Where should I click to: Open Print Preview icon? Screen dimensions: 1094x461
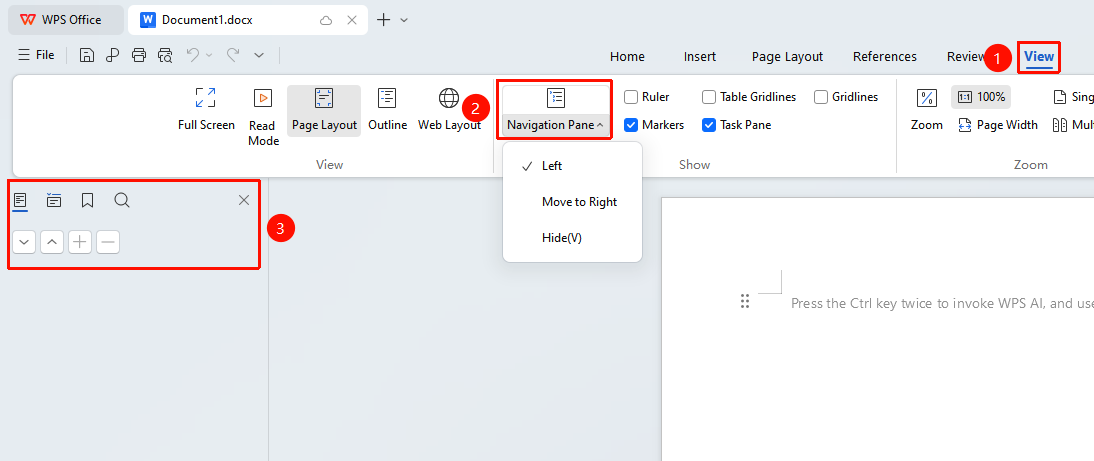(165, 55)
